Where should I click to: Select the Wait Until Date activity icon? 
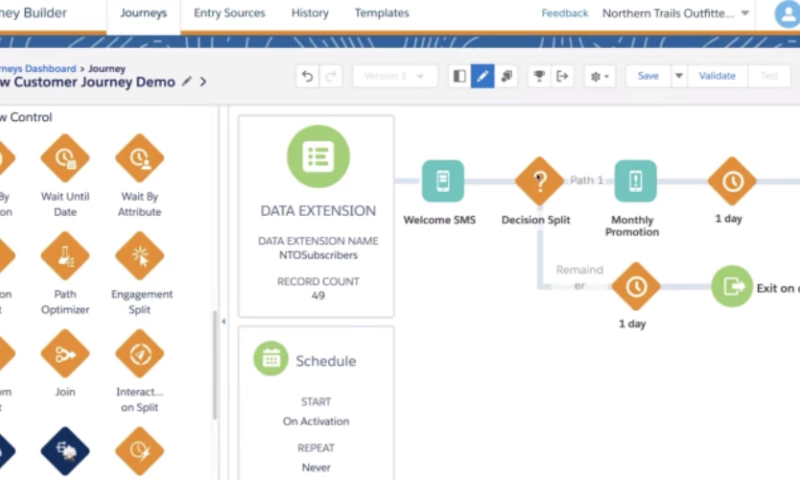[x=65, y=158]
